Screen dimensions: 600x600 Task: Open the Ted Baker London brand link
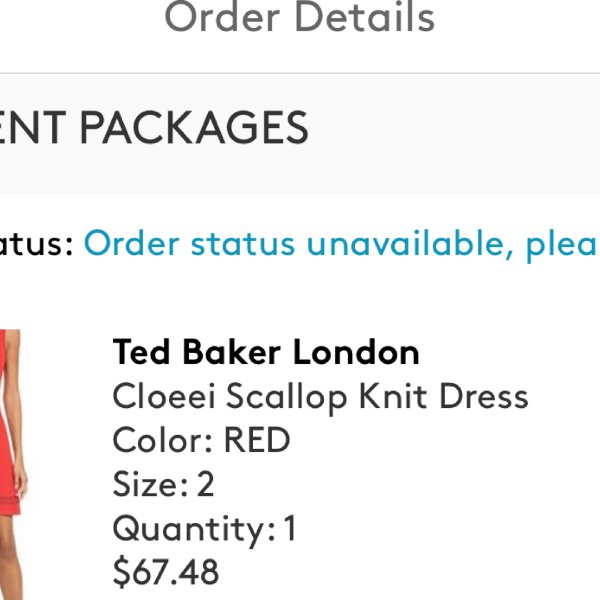point(266,352)
